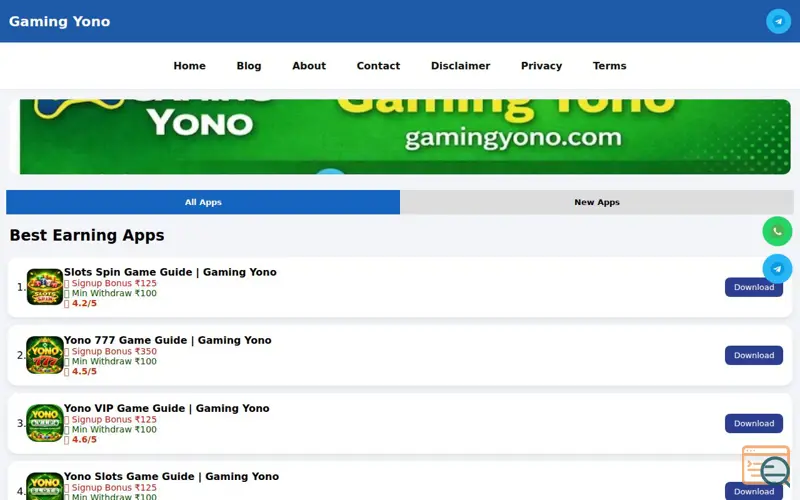Open Yono Slots Game Guide title link

tap(171, 476)
